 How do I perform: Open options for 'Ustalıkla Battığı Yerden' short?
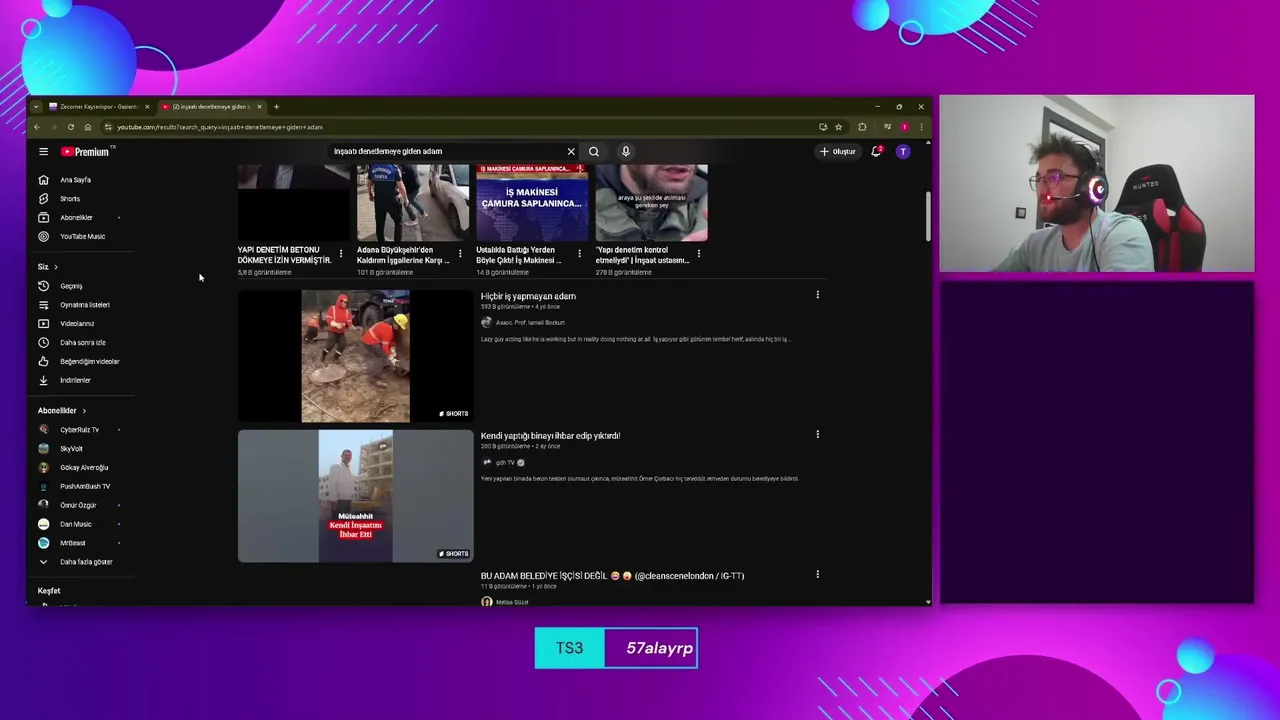coord(579,254)
